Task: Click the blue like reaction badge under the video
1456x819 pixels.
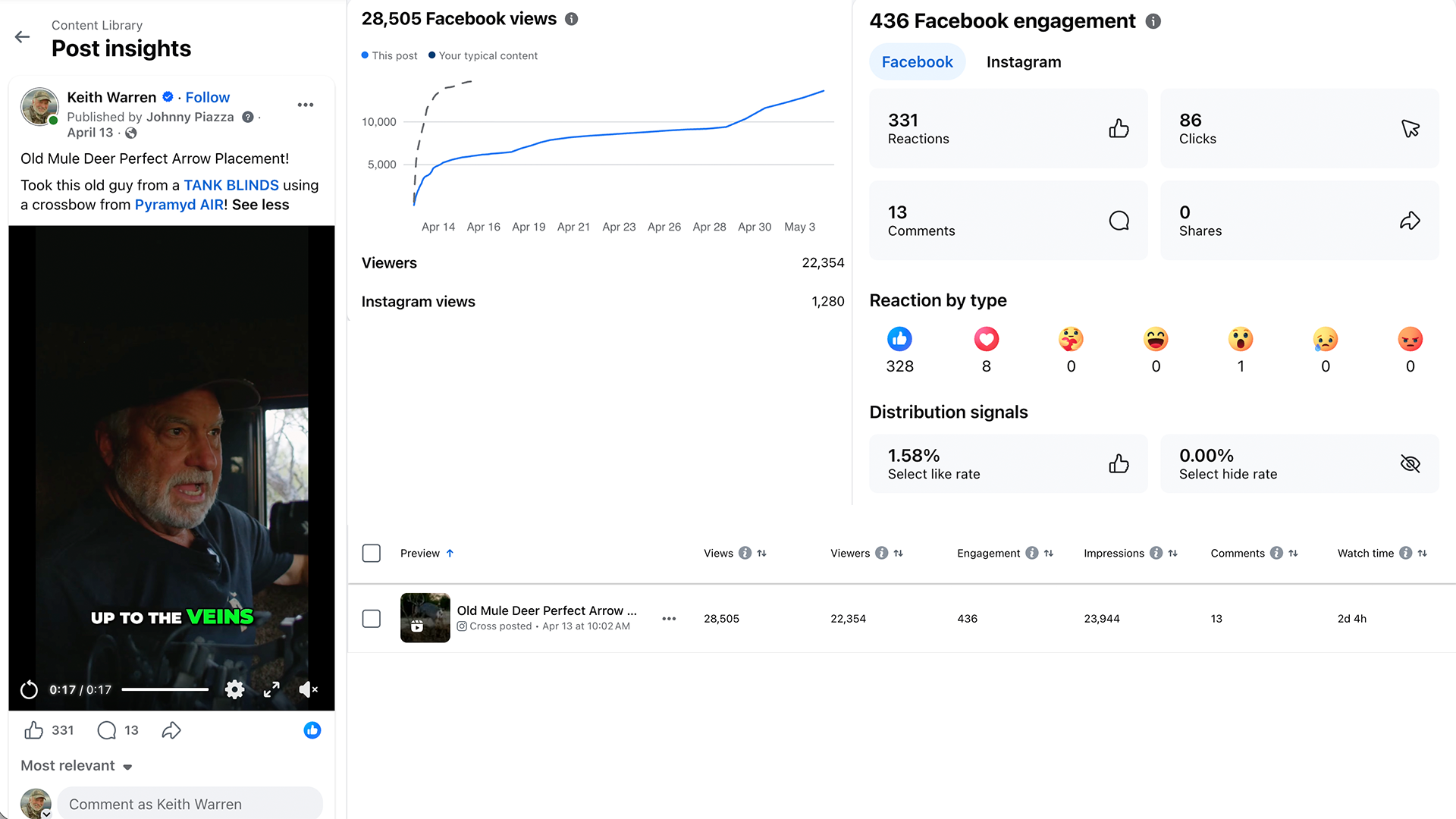Action: 312,730
